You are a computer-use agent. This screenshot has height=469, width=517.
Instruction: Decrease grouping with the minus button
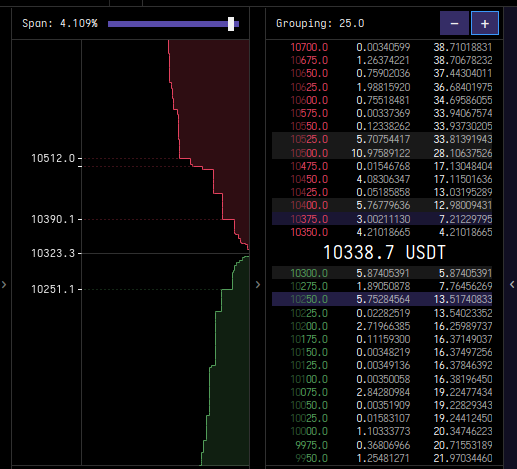pos(454,23)
